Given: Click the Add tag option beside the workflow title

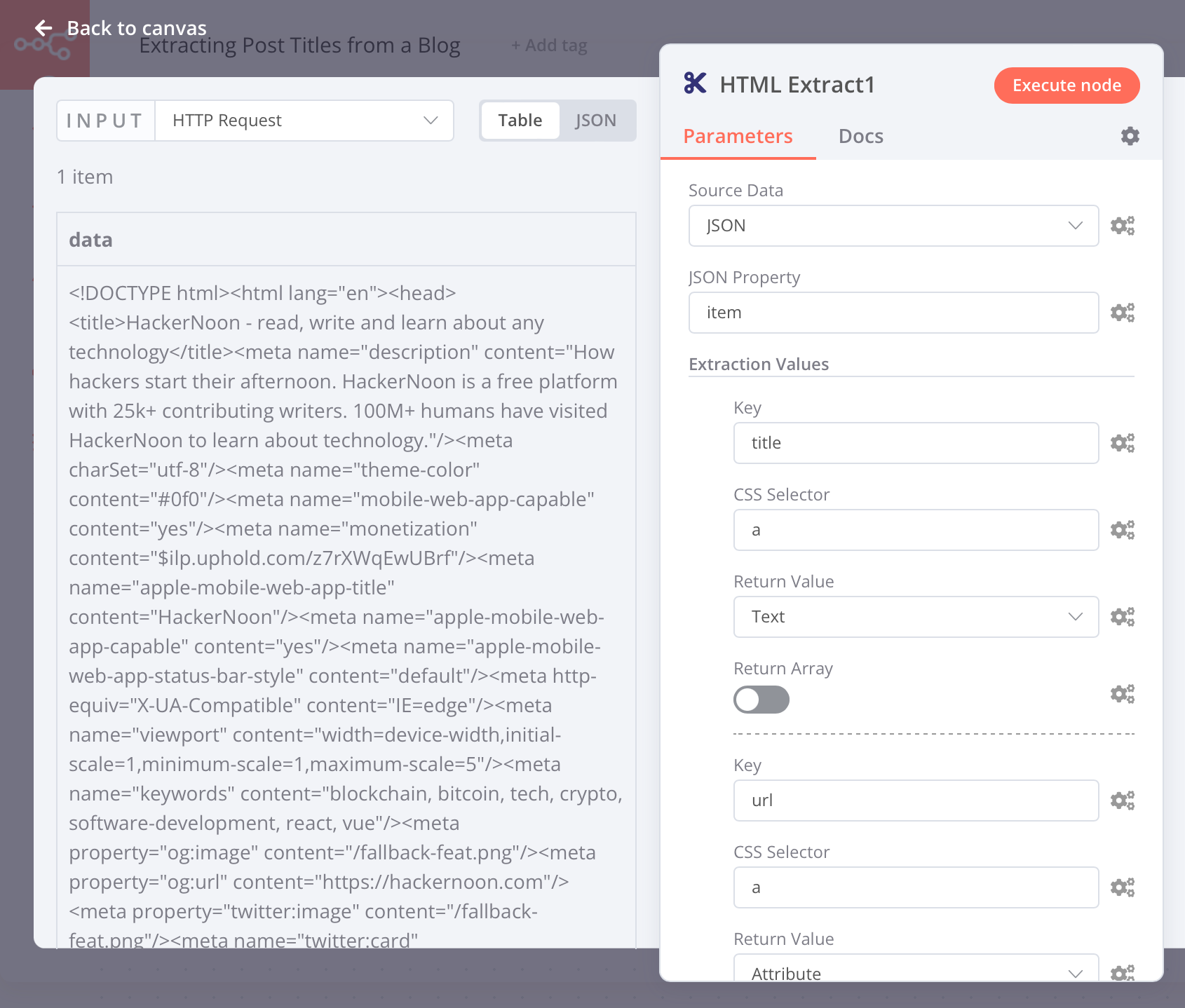Looking at the screenshot, I should (x=549, y=45).
